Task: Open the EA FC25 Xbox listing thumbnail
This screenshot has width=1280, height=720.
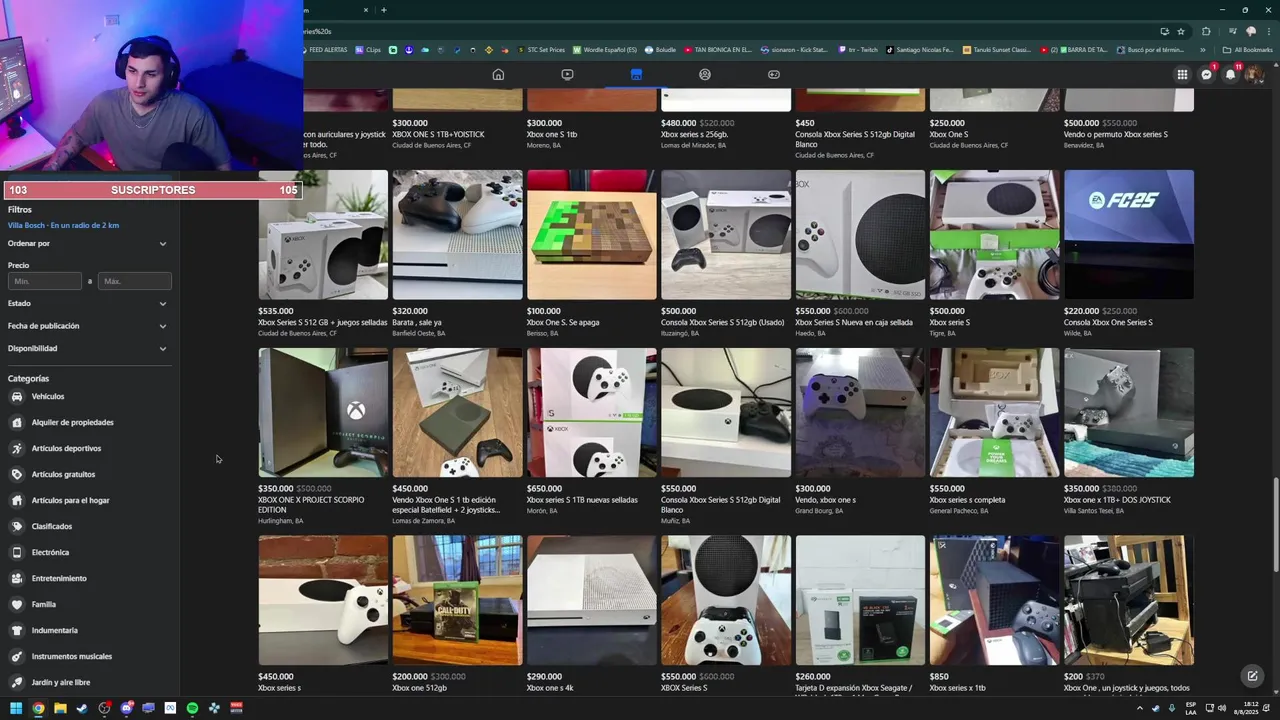Action: [1129, 235]
